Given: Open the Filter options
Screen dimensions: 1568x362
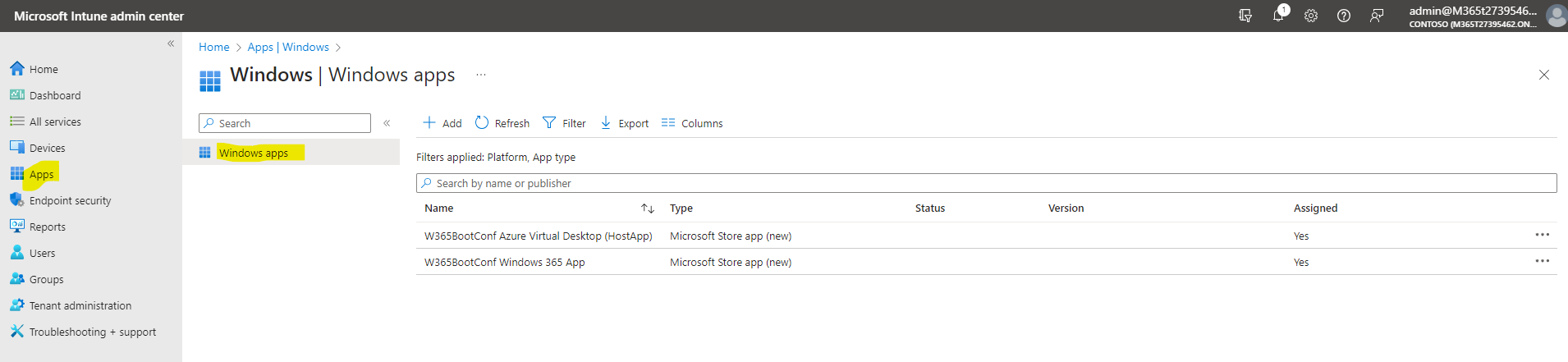Looking at the screenshot, I should click(x=564, y=123).
